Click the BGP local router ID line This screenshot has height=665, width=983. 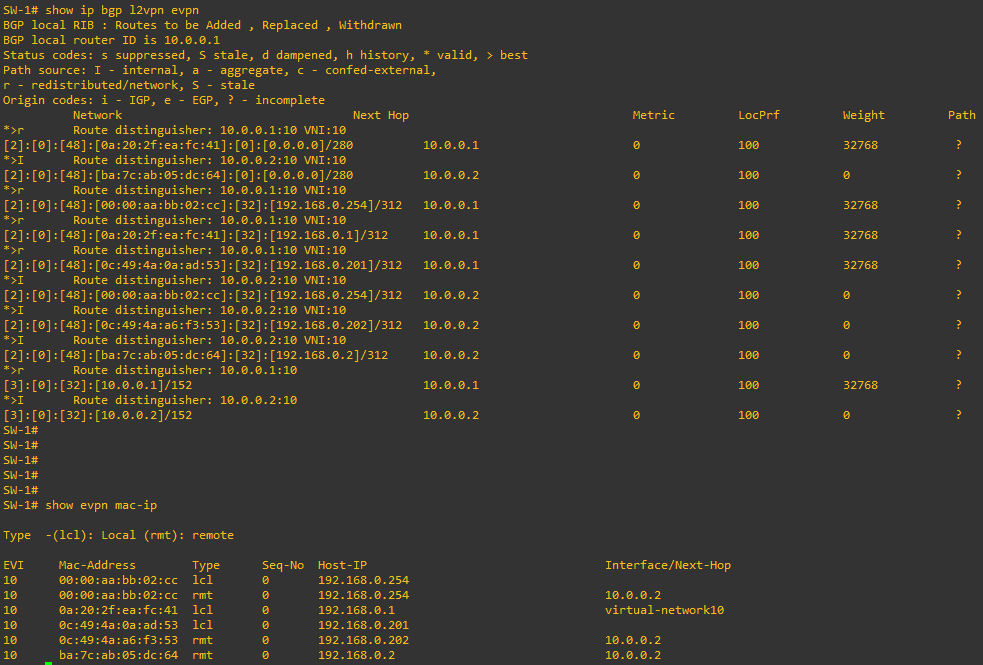point(98,40)
